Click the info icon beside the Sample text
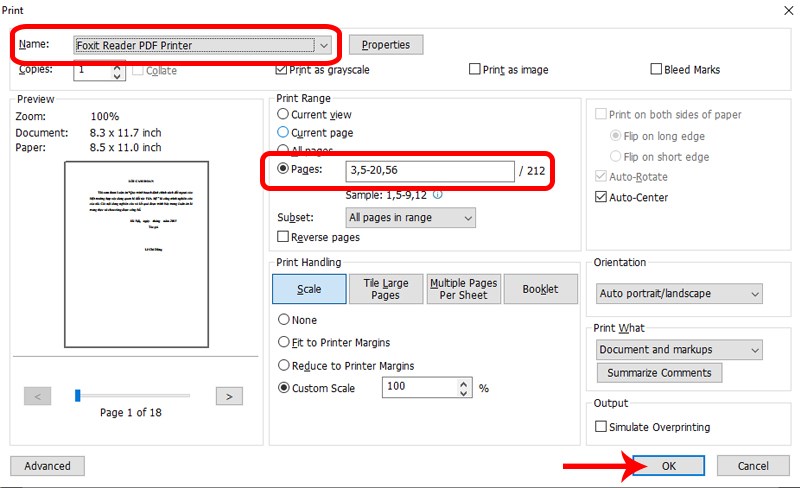 click(437, 195)
